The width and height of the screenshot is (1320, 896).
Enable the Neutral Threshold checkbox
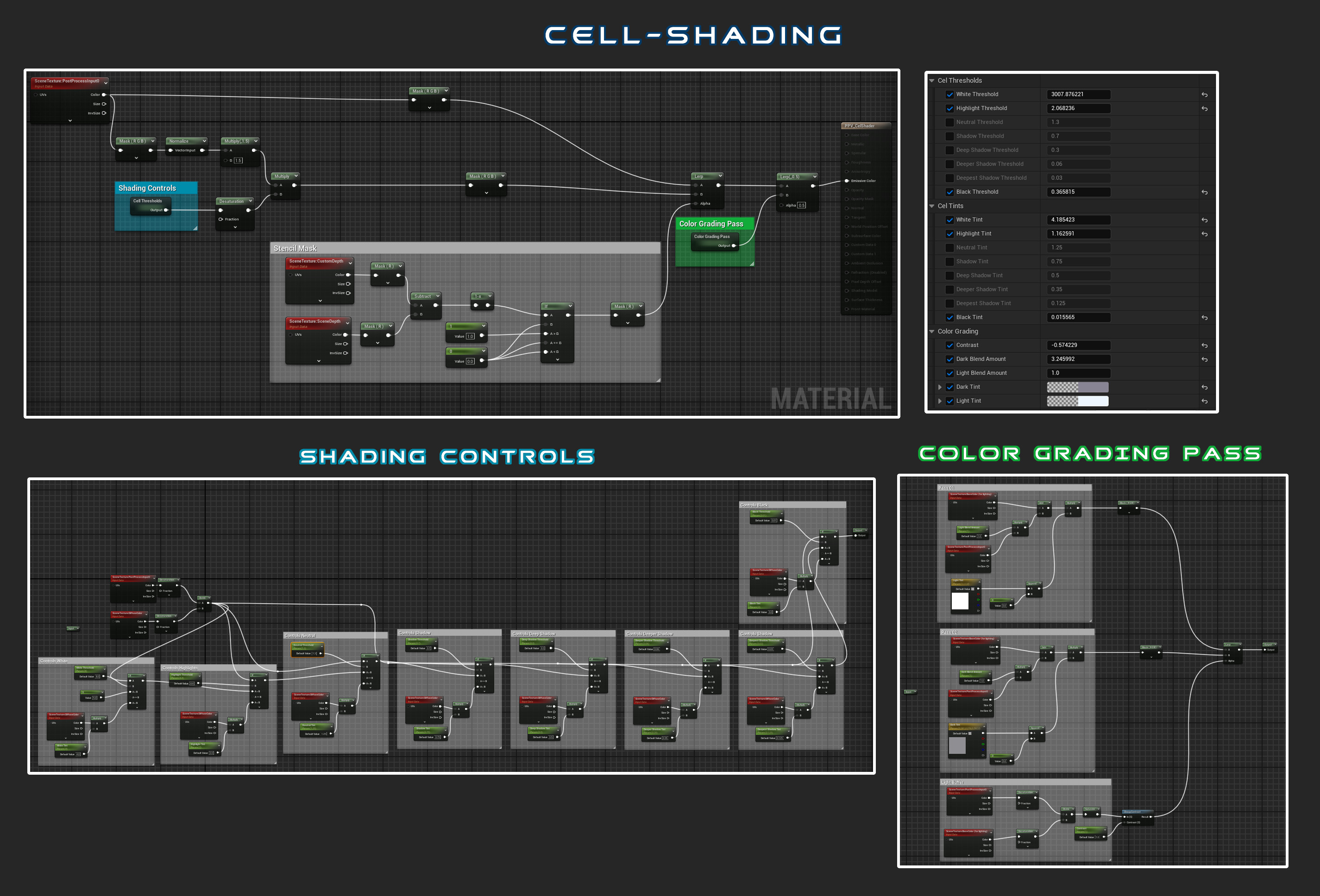[949, 122]
